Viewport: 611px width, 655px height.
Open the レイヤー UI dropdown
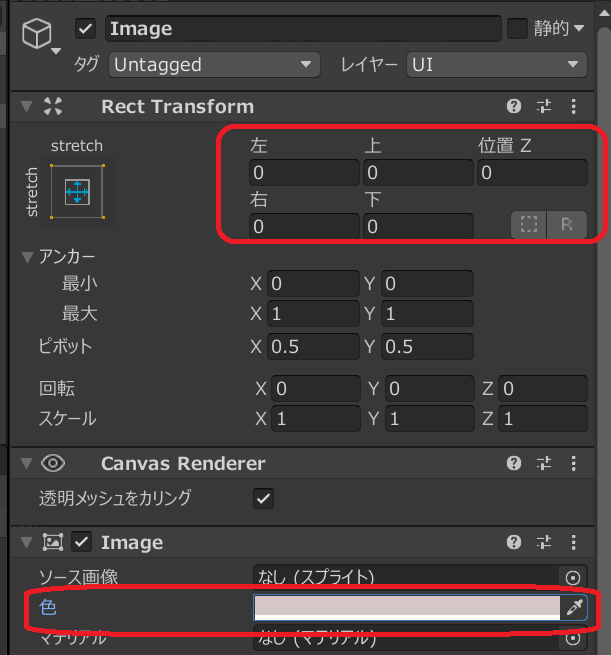pyautogui.click(x=496, y=65)
